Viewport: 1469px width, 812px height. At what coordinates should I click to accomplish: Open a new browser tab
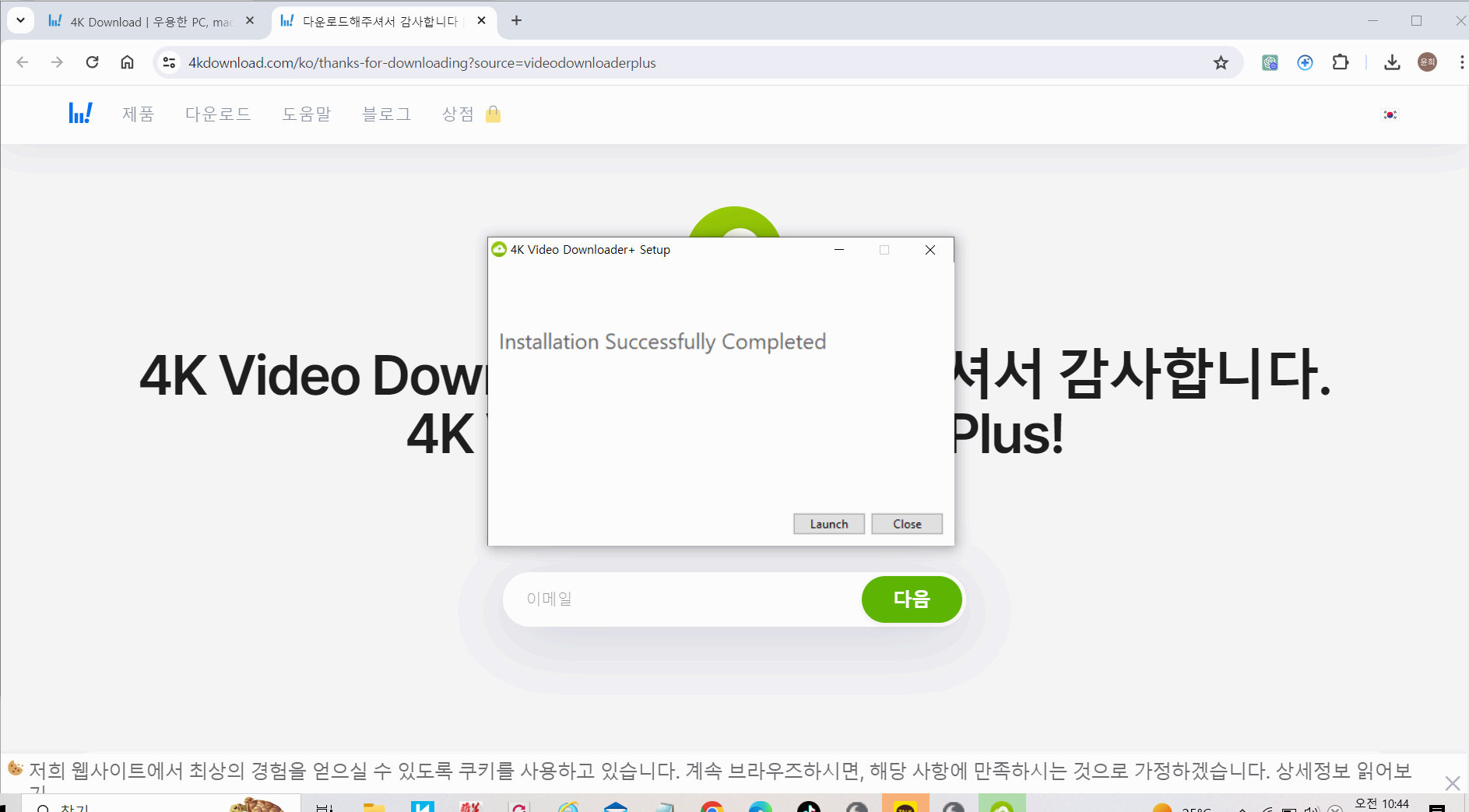pyautogui.click(x=516, y=21)
